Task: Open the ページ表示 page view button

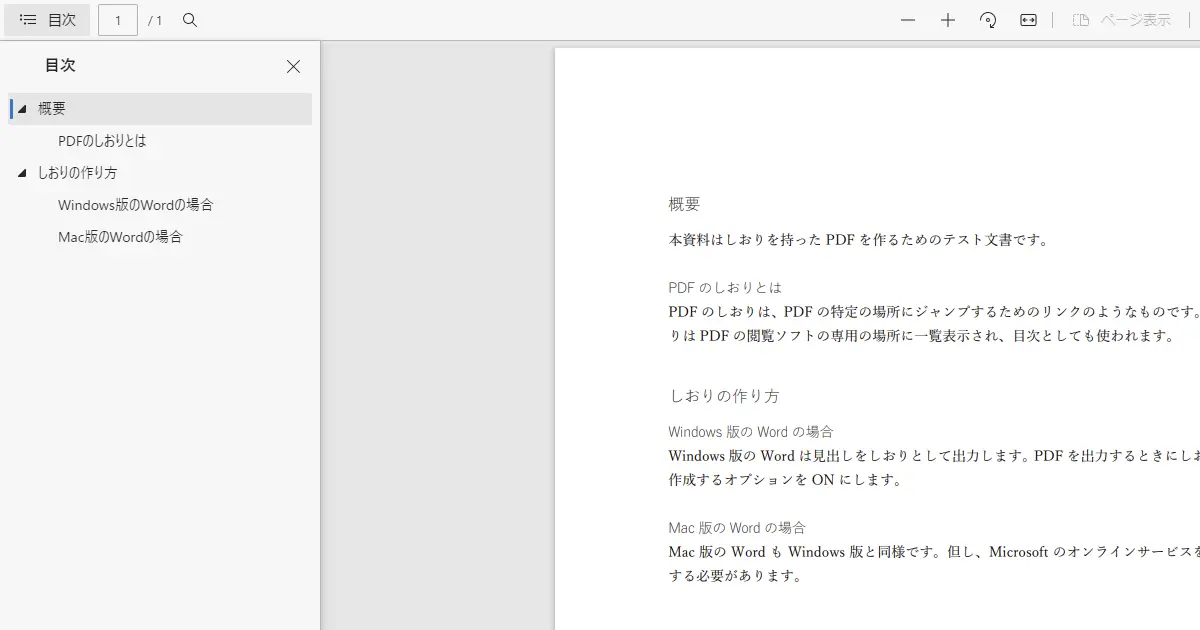Action: [x=1121, y=20]
